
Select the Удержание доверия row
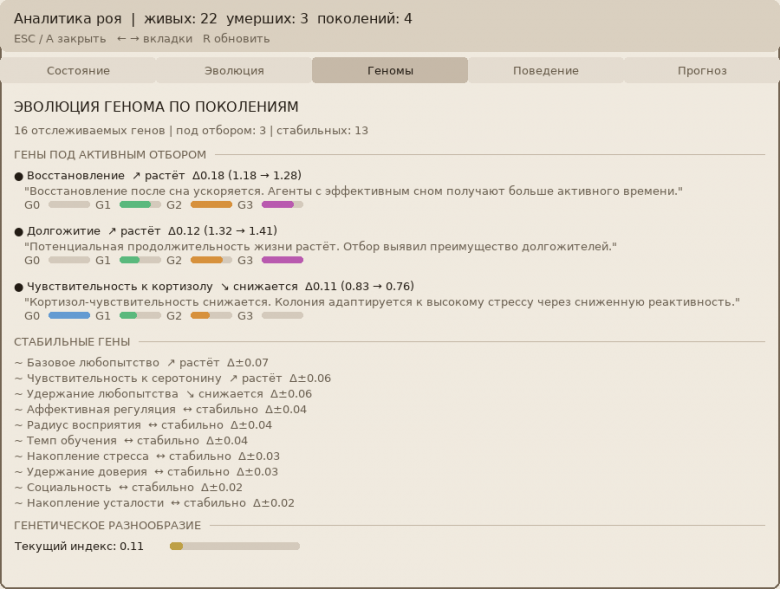[x=146, y=472]
